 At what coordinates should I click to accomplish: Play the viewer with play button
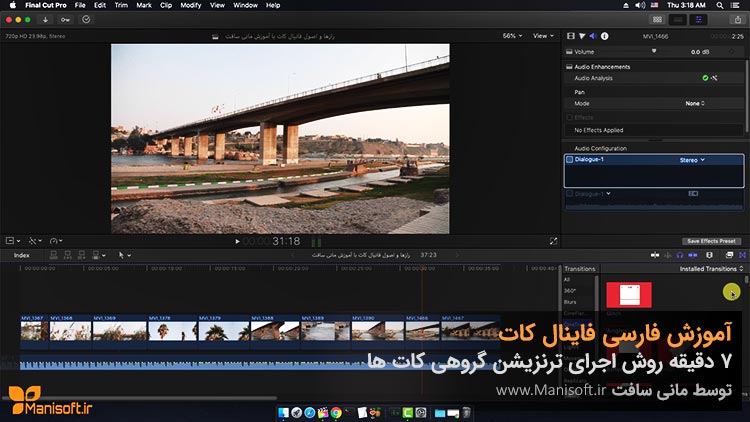(237, 242)
